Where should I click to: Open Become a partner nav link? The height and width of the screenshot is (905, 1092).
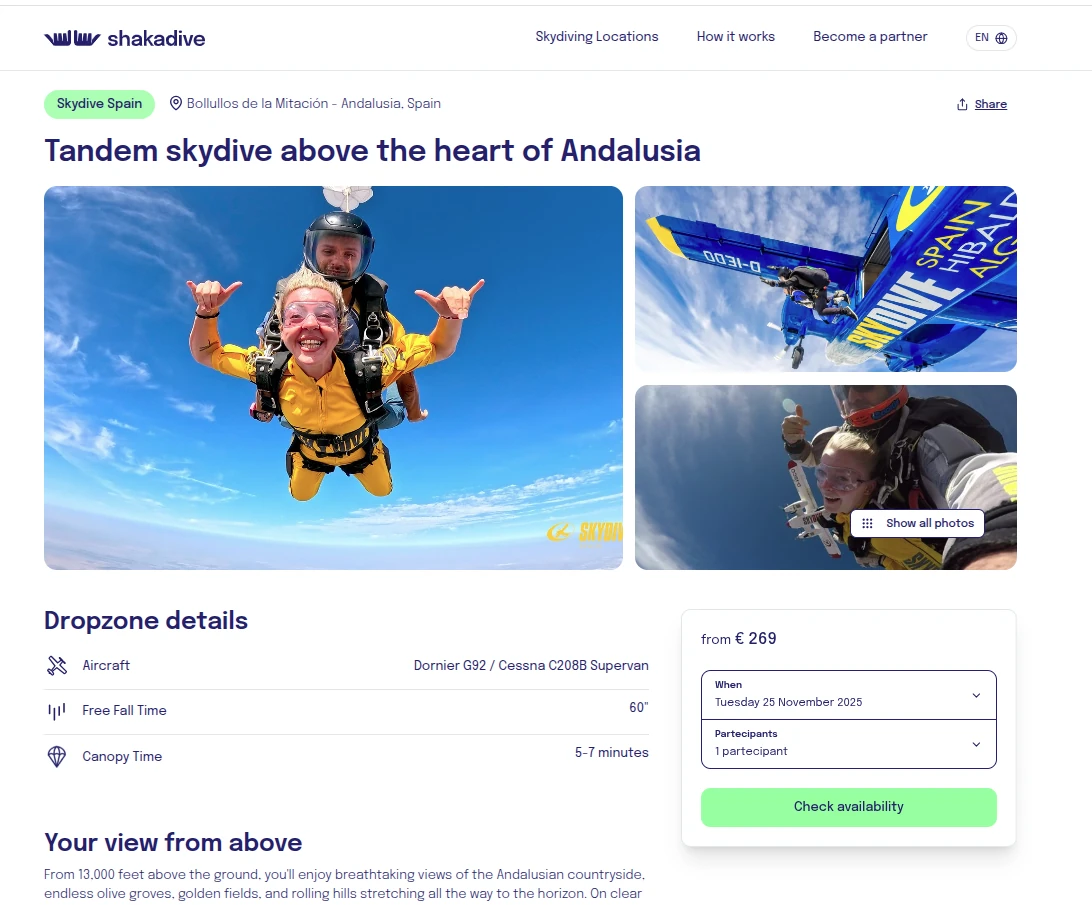(x=870, y=37)
